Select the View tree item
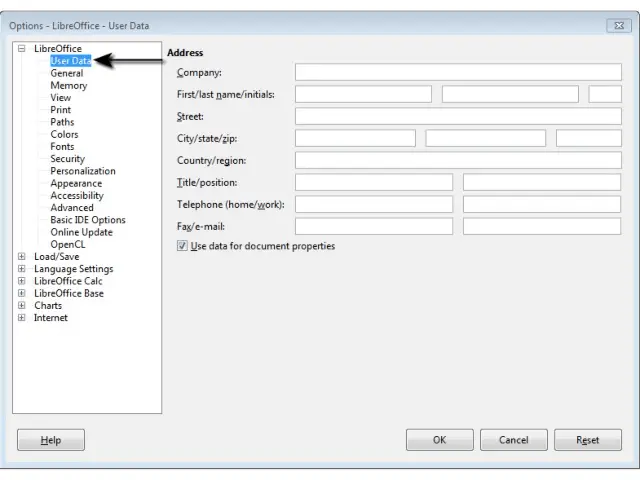Screen dimensions: 640x480 [60, 98]
